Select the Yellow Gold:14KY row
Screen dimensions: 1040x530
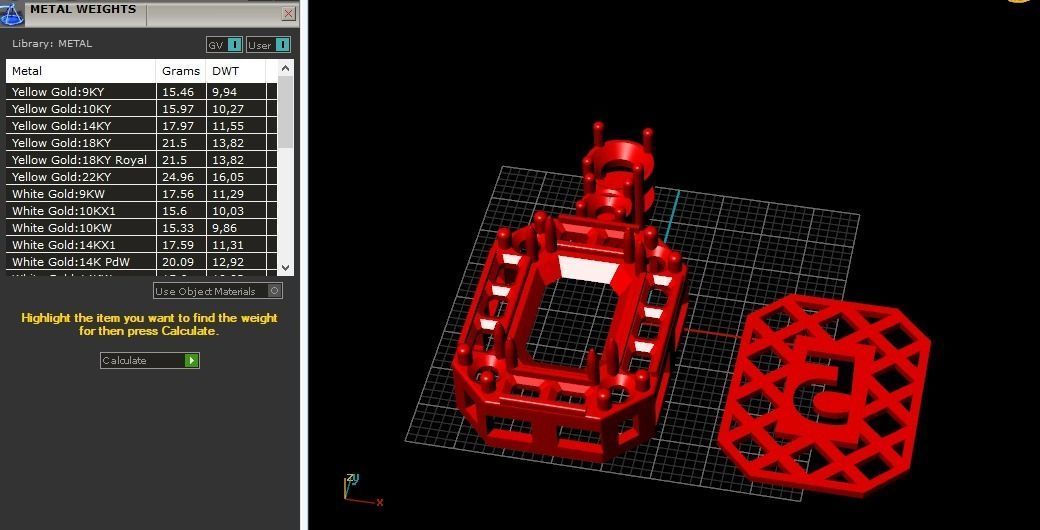141,126
